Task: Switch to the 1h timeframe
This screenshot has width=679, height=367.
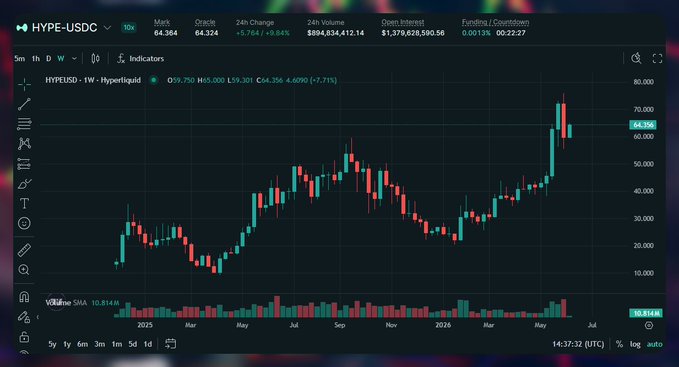Action: click(36, 58)
